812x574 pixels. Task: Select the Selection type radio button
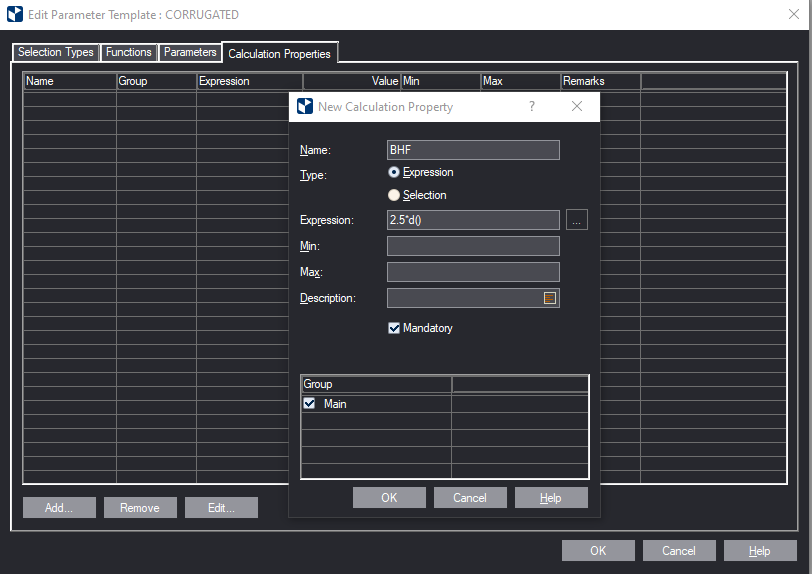pos(394,195)
